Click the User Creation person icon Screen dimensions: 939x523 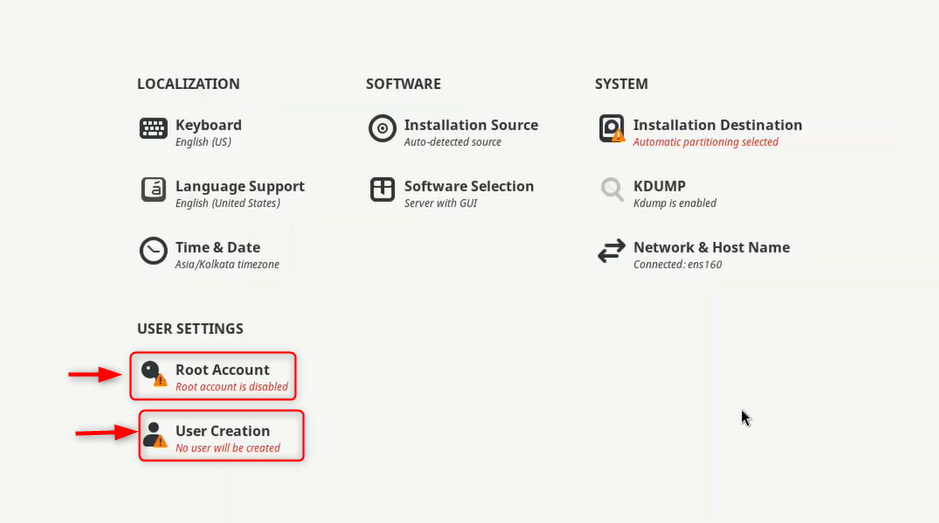(155, 435)
